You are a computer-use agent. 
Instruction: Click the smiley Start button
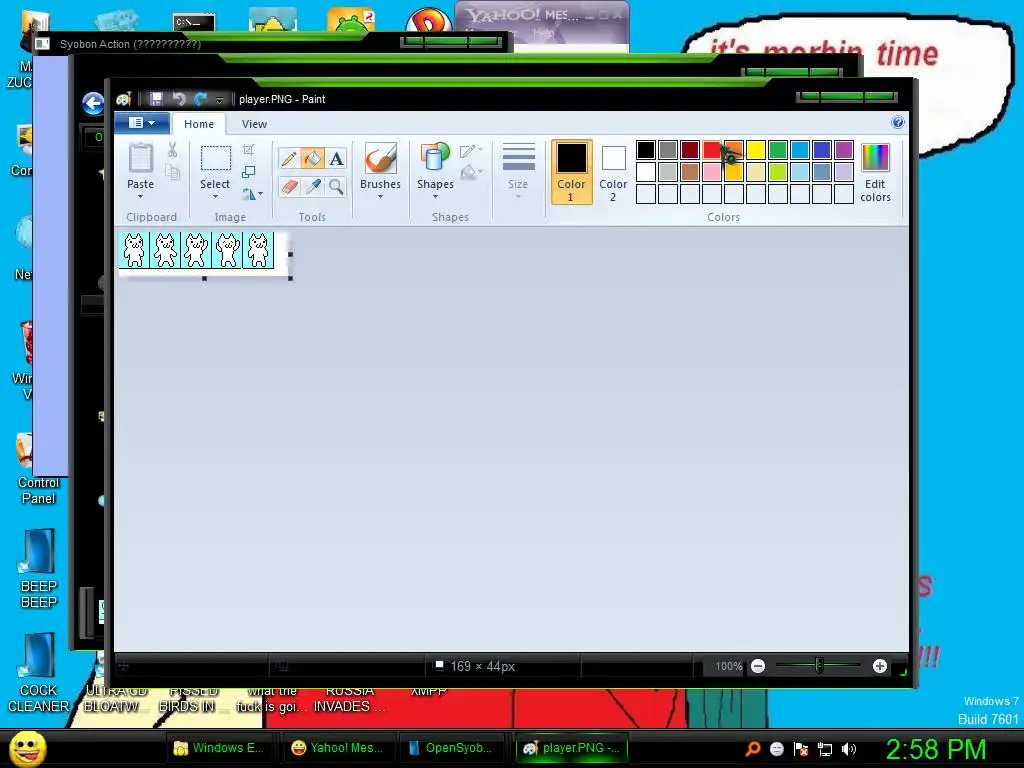tap(27, 748)
